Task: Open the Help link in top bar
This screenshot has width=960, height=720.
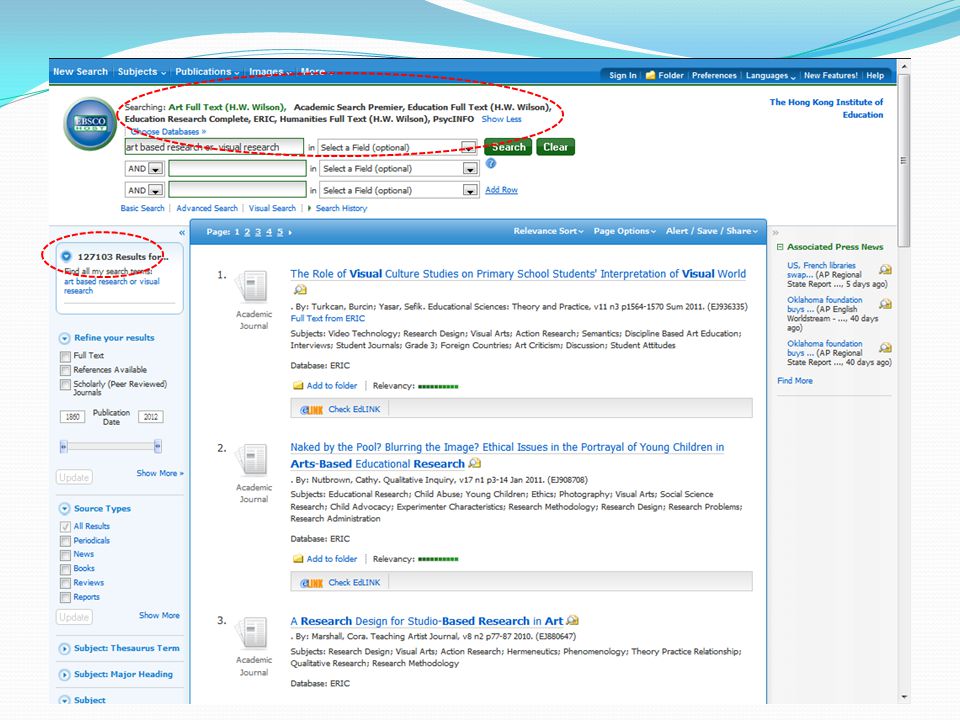Action: pyautogui.click(x=875, y=75)
